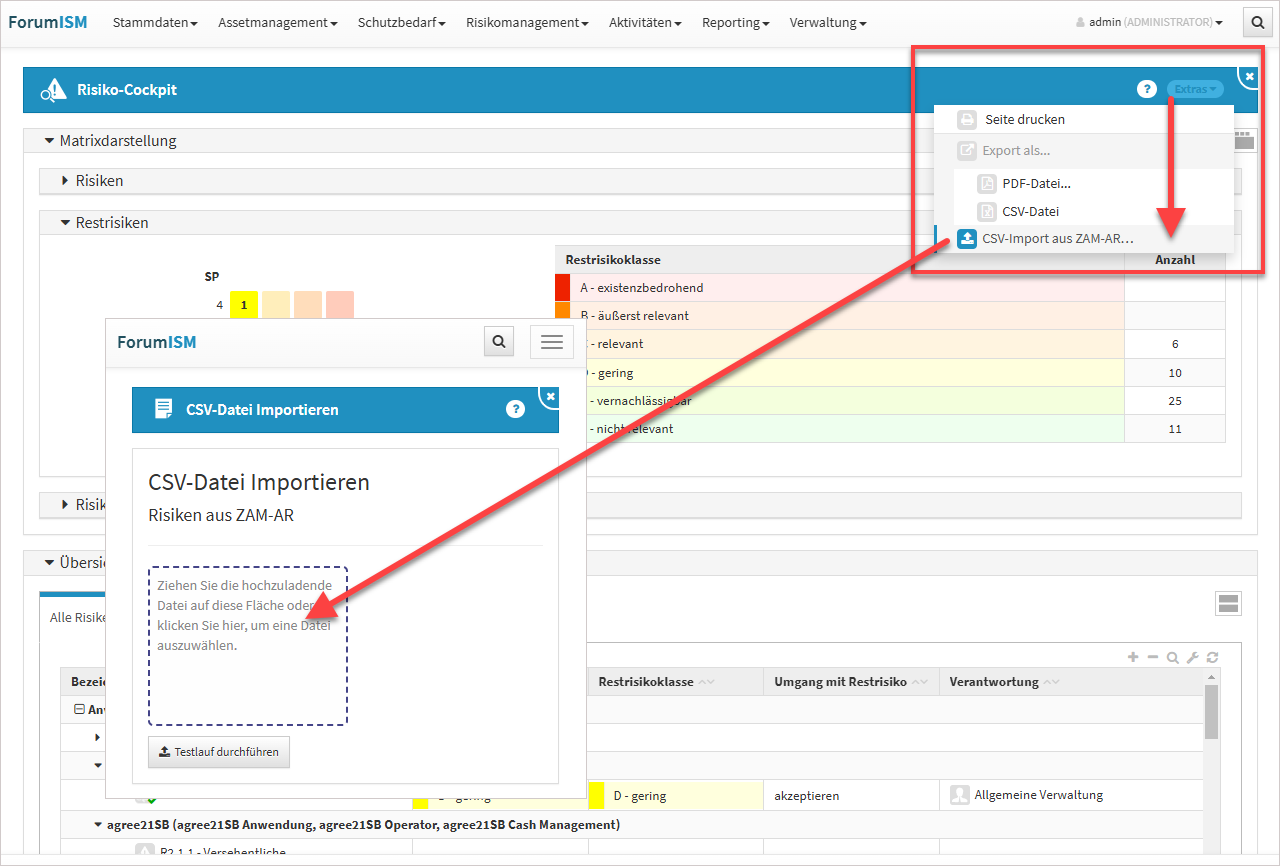
Task: Expand the Risiken subsection
Action: coord(66,181)
